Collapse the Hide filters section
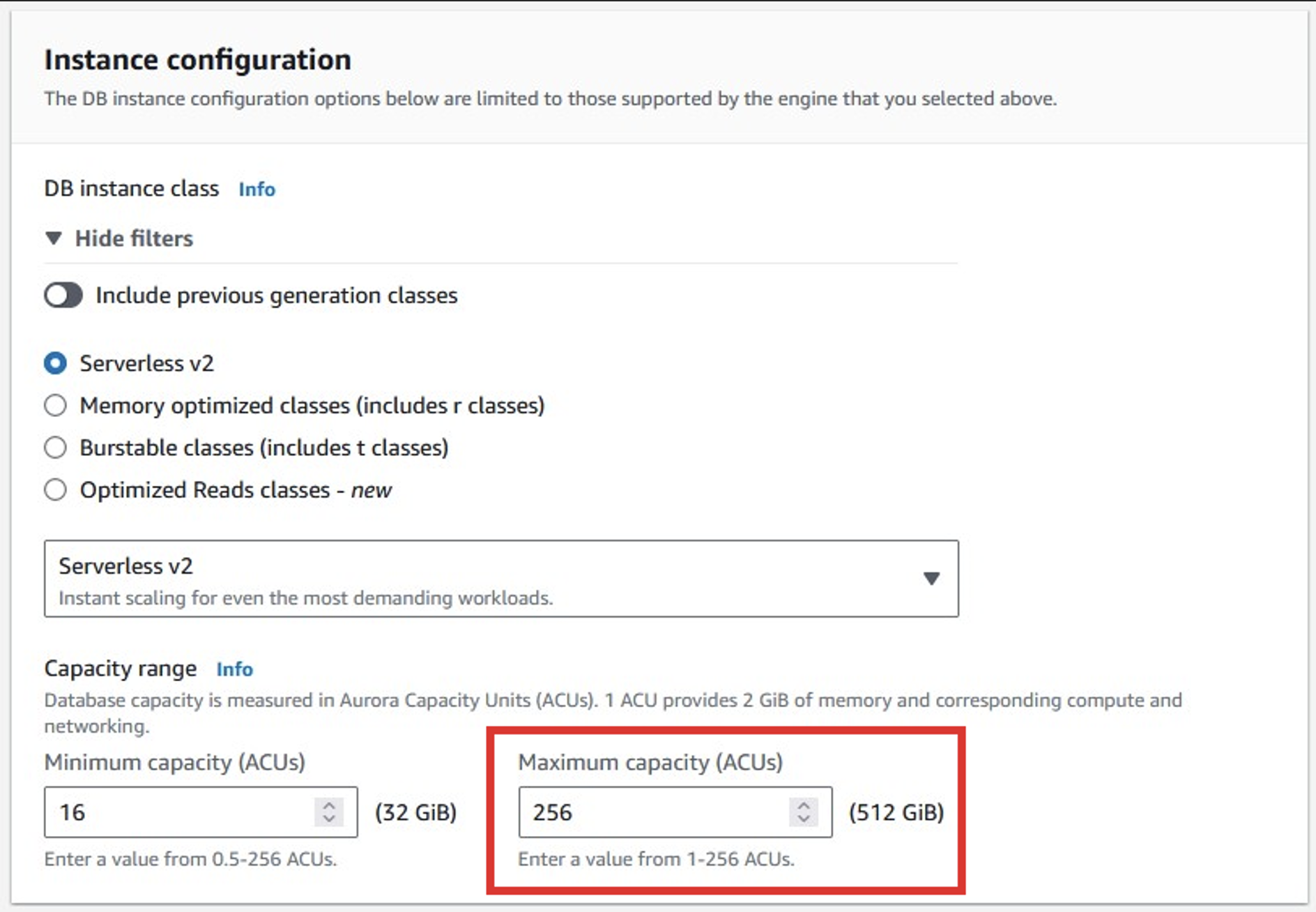Viewport: 1316px width, 912px height. coord(134,238)
